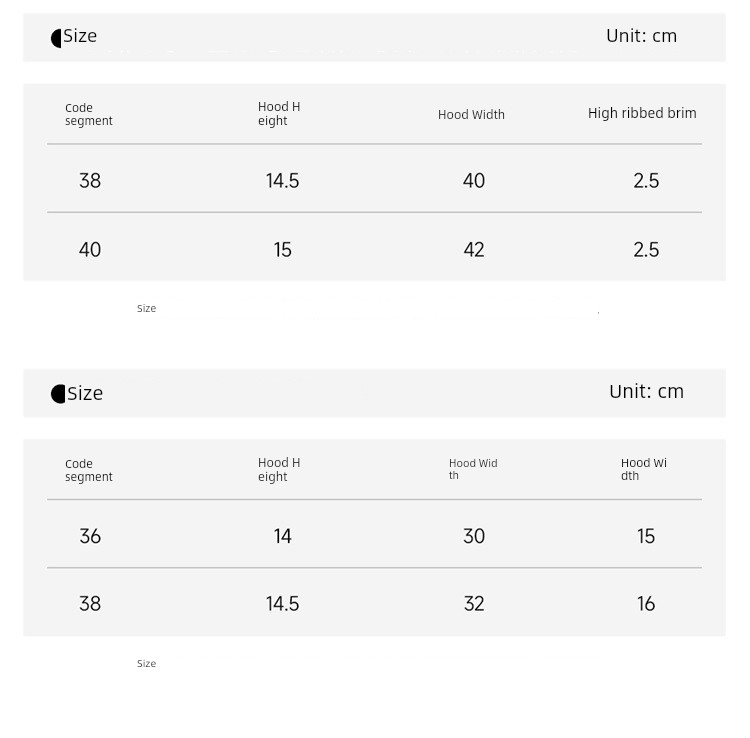Click Hood Height header in second table
Screen dimensions: 750x738
pos(279,470)
